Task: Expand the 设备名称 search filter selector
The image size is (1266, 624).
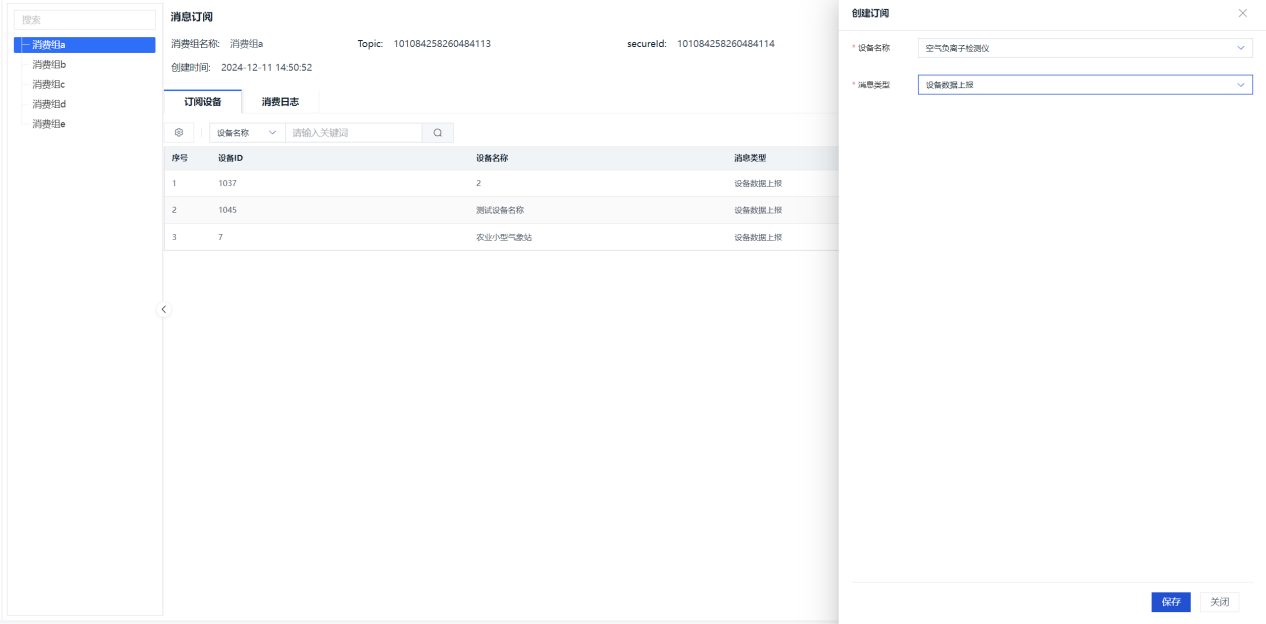Action: click(x=246, y=132)
